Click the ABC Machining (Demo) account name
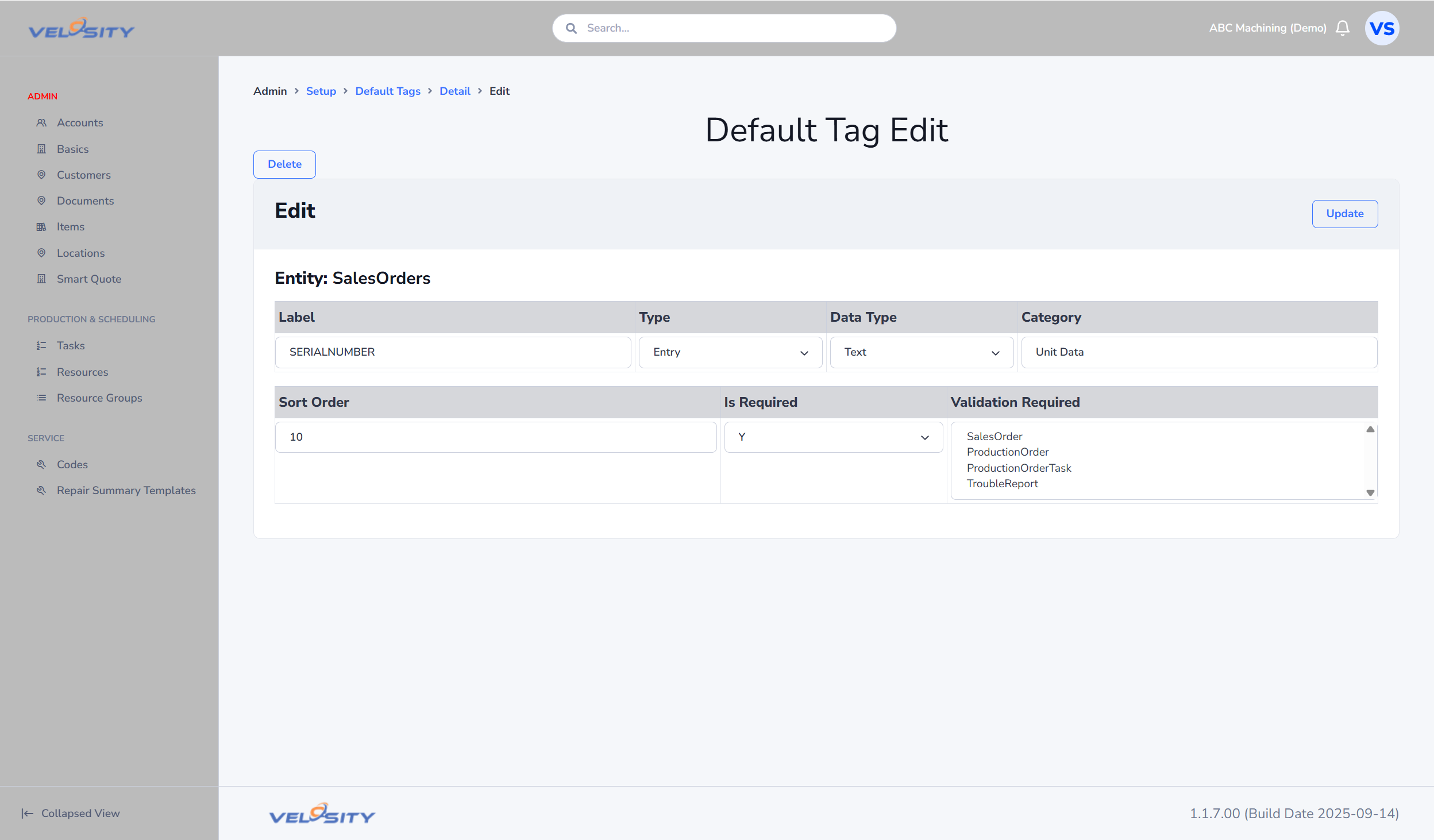1434x840 pixels. click(x=1268, y=28)
